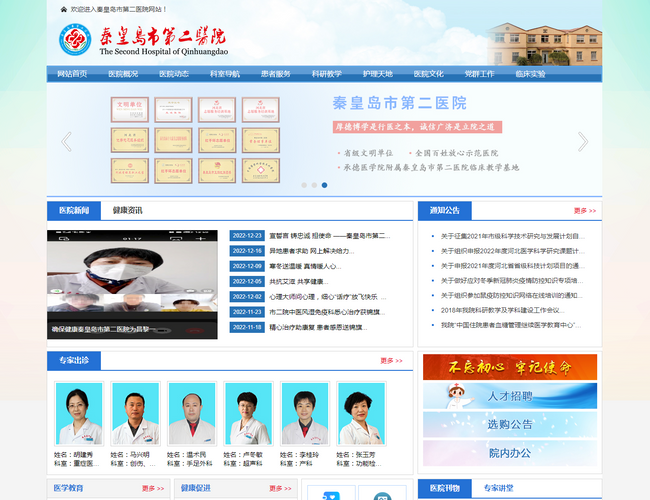Select the second carousel indicator dot

(314, 185)
